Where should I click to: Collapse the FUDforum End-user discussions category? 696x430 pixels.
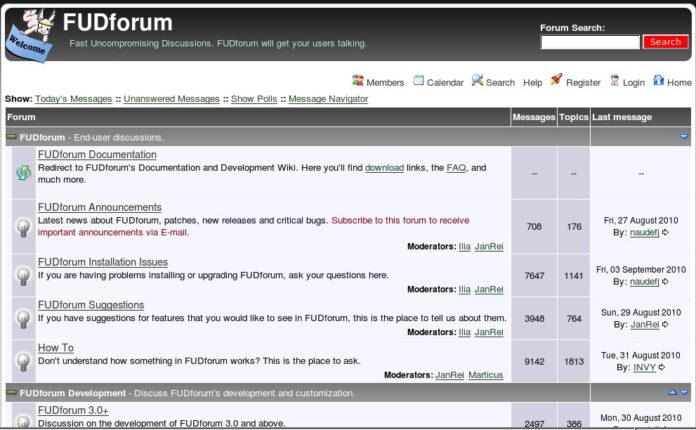(x=12, y=137)
